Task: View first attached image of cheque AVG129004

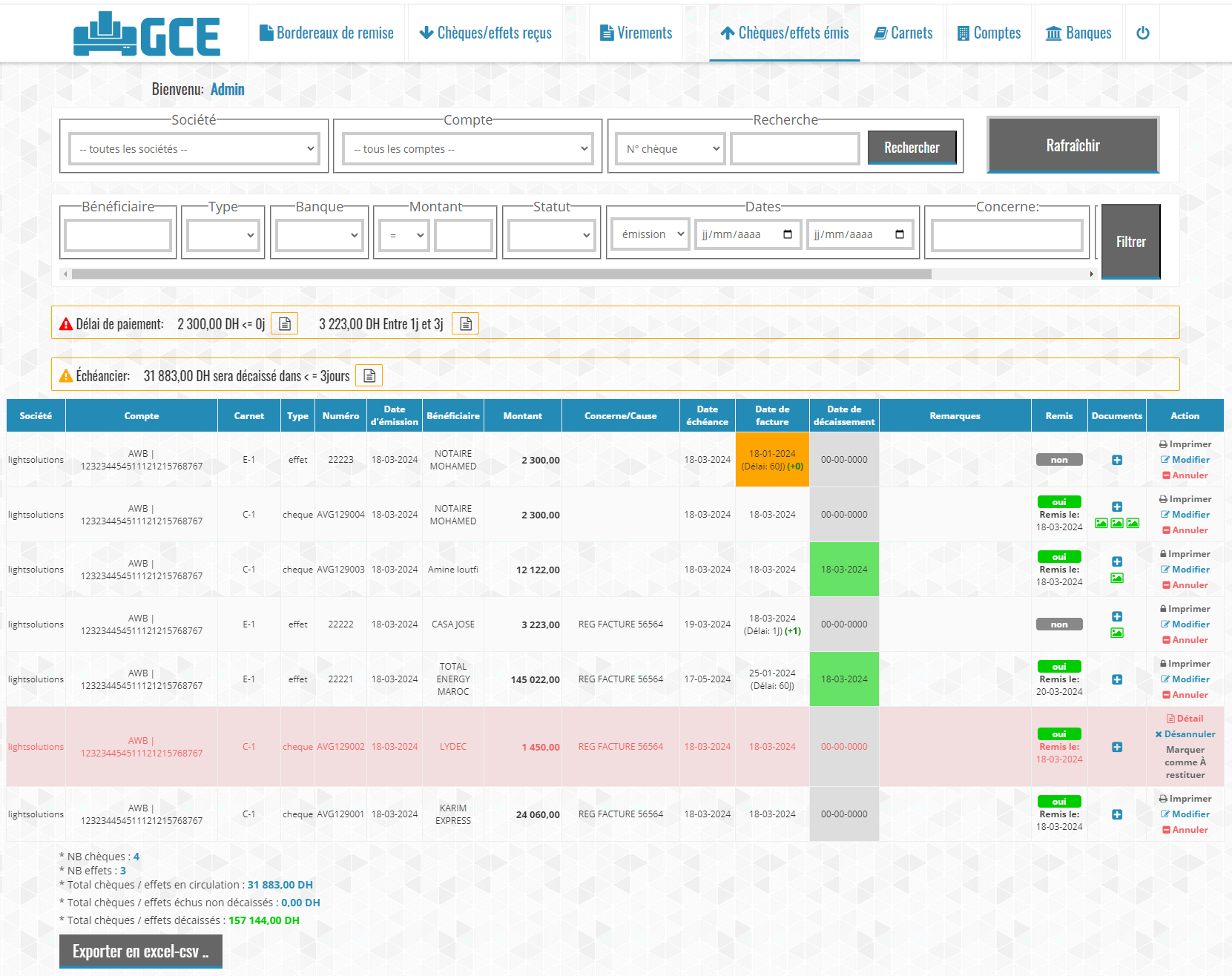Action: [x=1101, y=524]
